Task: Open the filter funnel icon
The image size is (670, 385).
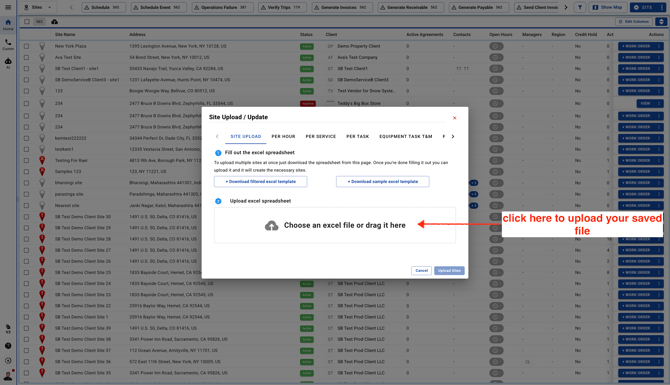Action: point(580,7)
